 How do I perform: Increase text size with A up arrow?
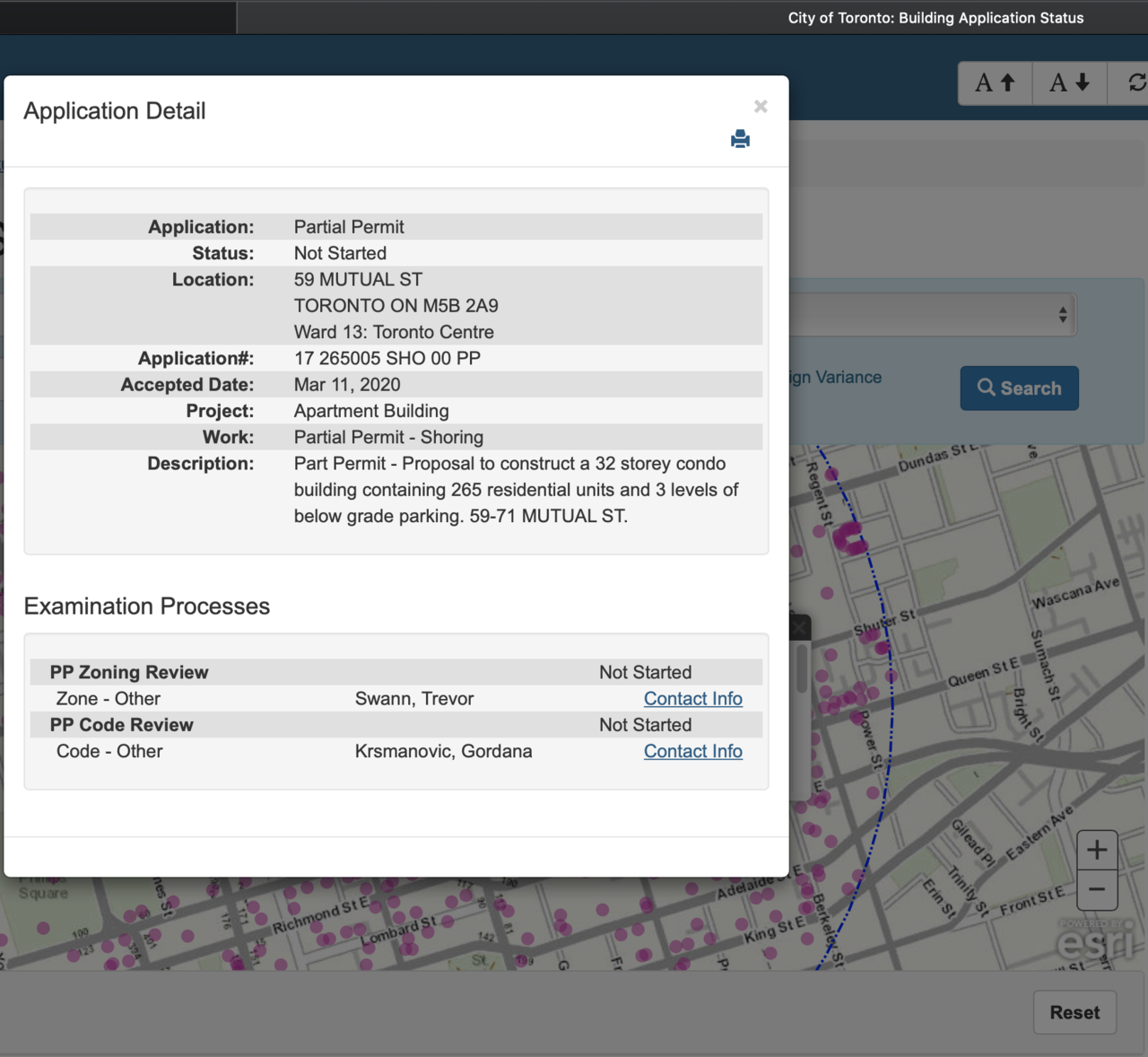click(996, 83)
